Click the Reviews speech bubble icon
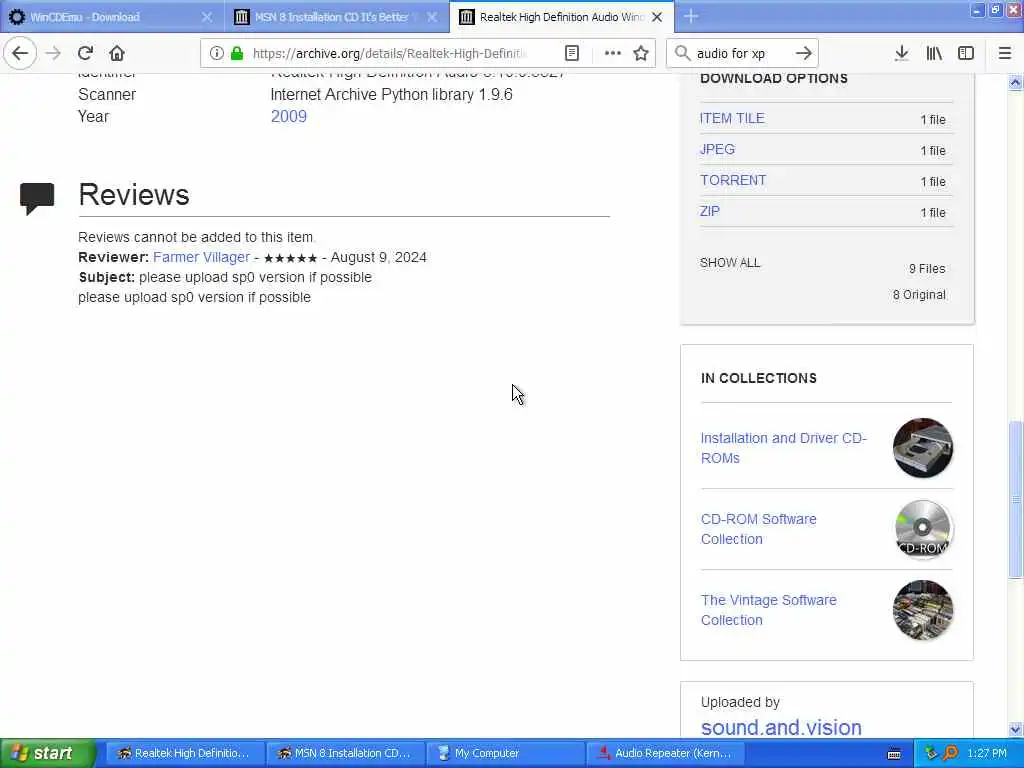 (37, 198)
